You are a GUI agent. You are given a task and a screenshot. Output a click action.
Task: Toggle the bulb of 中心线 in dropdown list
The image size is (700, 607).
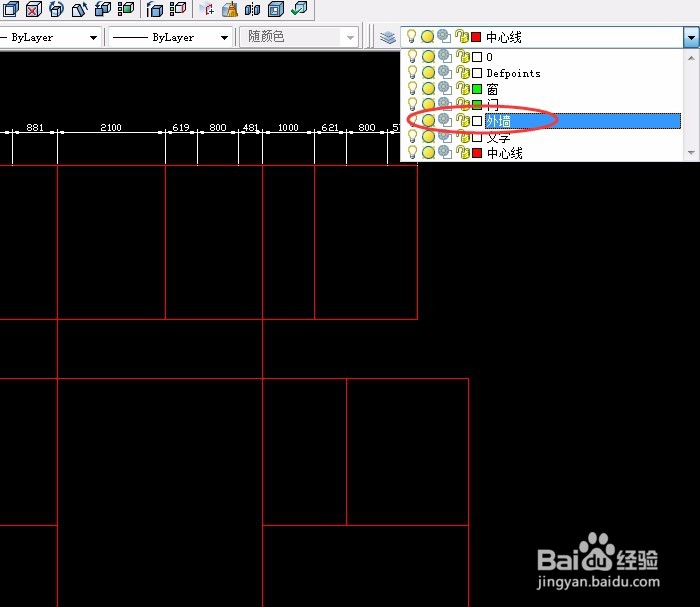(x=412, y=152)
